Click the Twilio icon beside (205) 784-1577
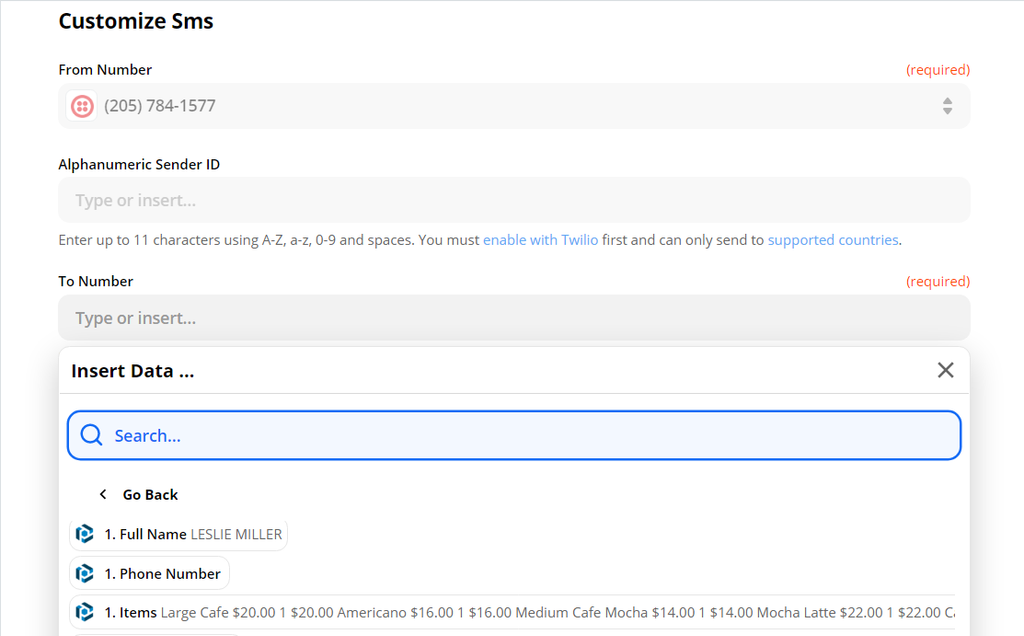 82,105
